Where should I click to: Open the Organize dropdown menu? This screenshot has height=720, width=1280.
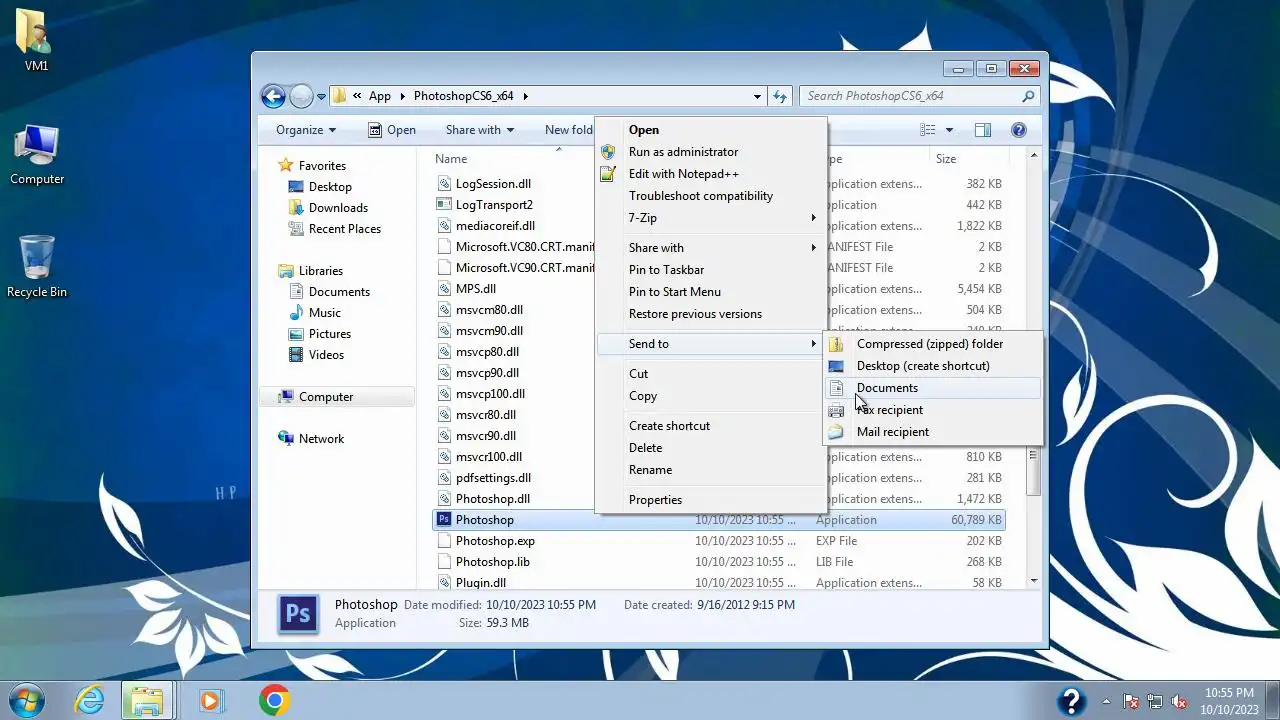(306, 130)
